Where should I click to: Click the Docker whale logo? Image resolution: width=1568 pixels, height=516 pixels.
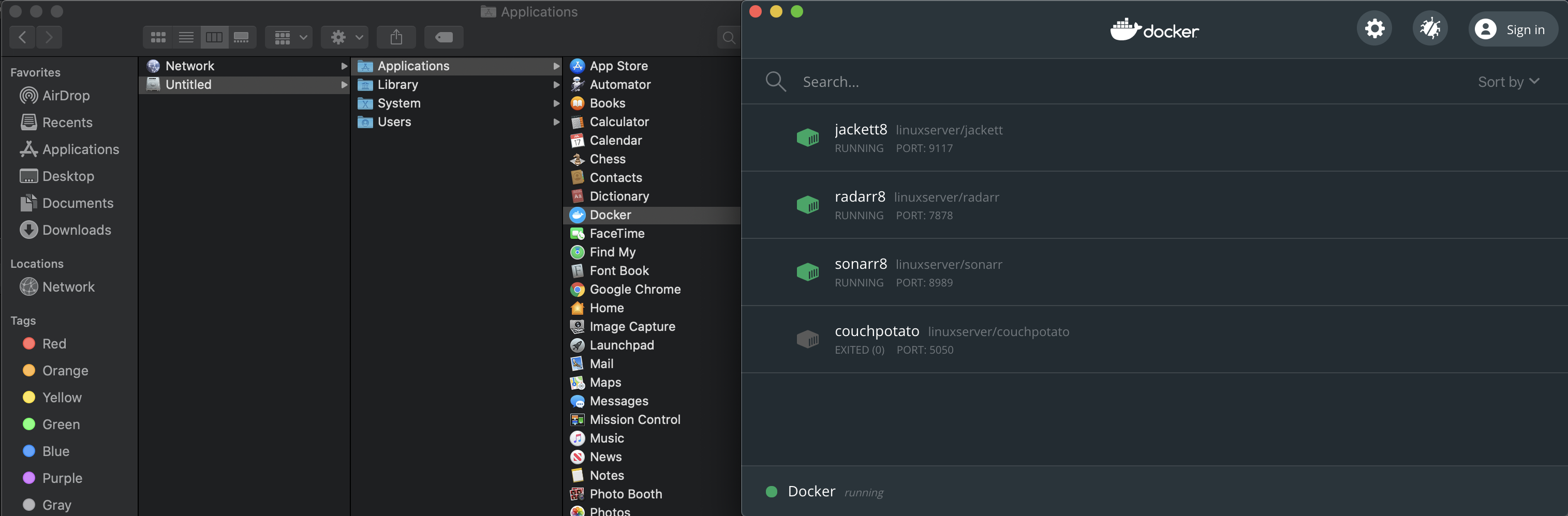1154,29
